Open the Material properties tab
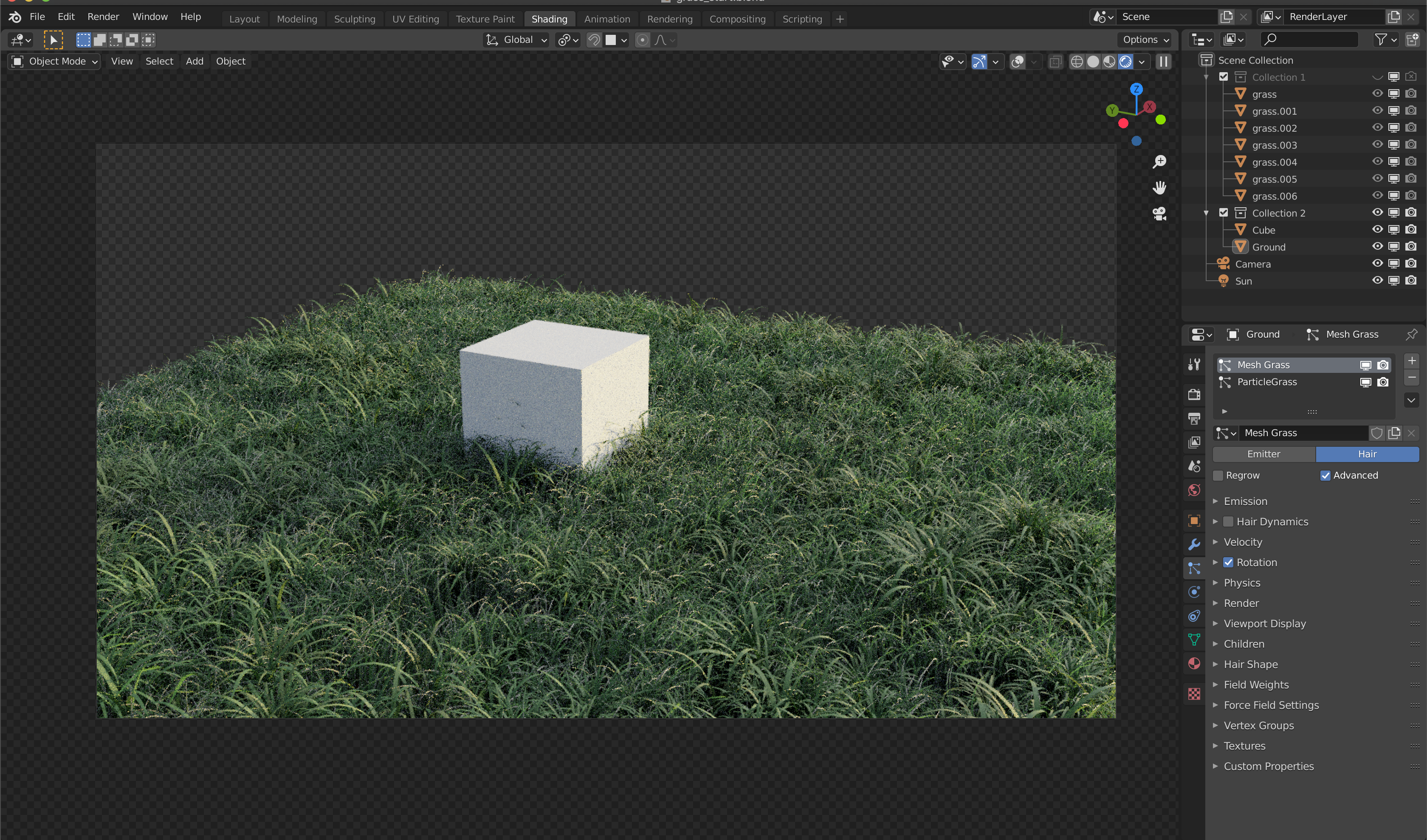 (1194, 663)
